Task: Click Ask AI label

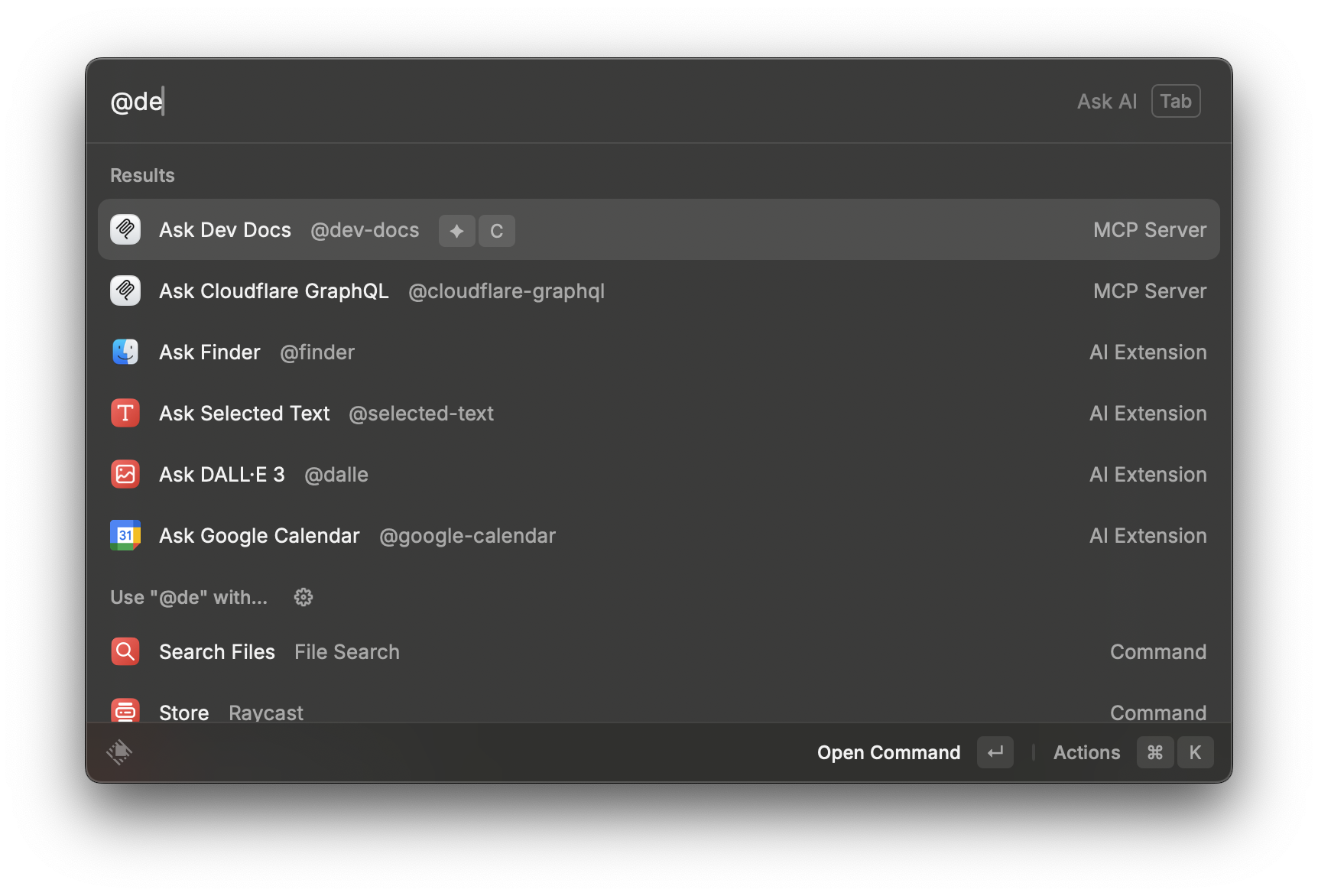Action: (1107, 101)
